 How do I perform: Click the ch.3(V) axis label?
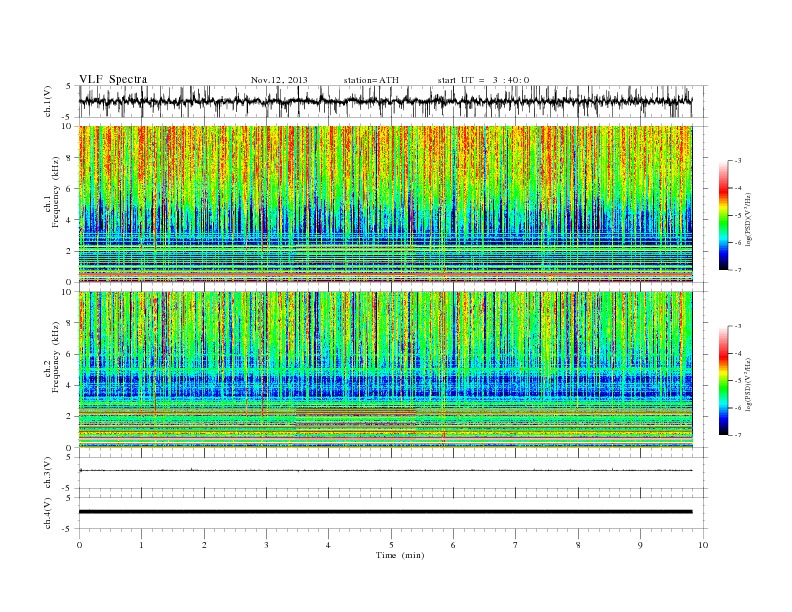[48, 473]
